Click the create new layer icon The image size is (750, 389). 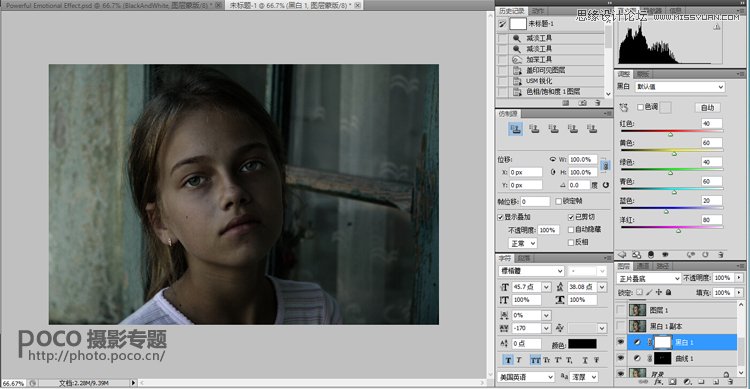click(x=716, y=382)
